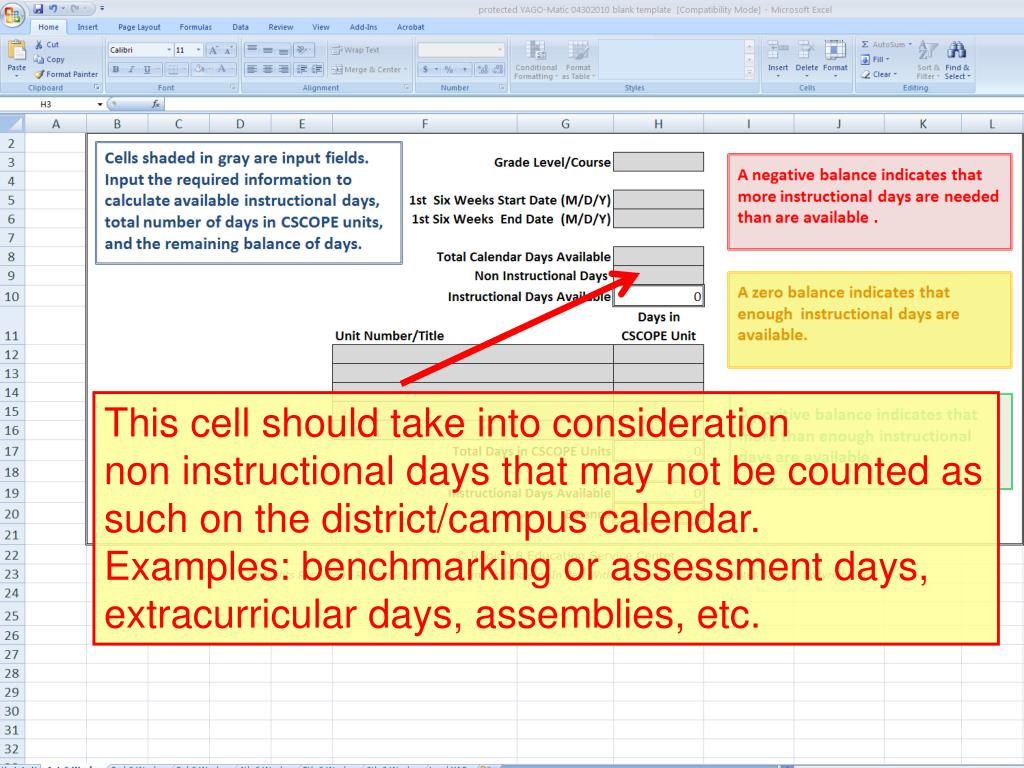
Task: Open the Acrobat tab
Action: (411, 27)
